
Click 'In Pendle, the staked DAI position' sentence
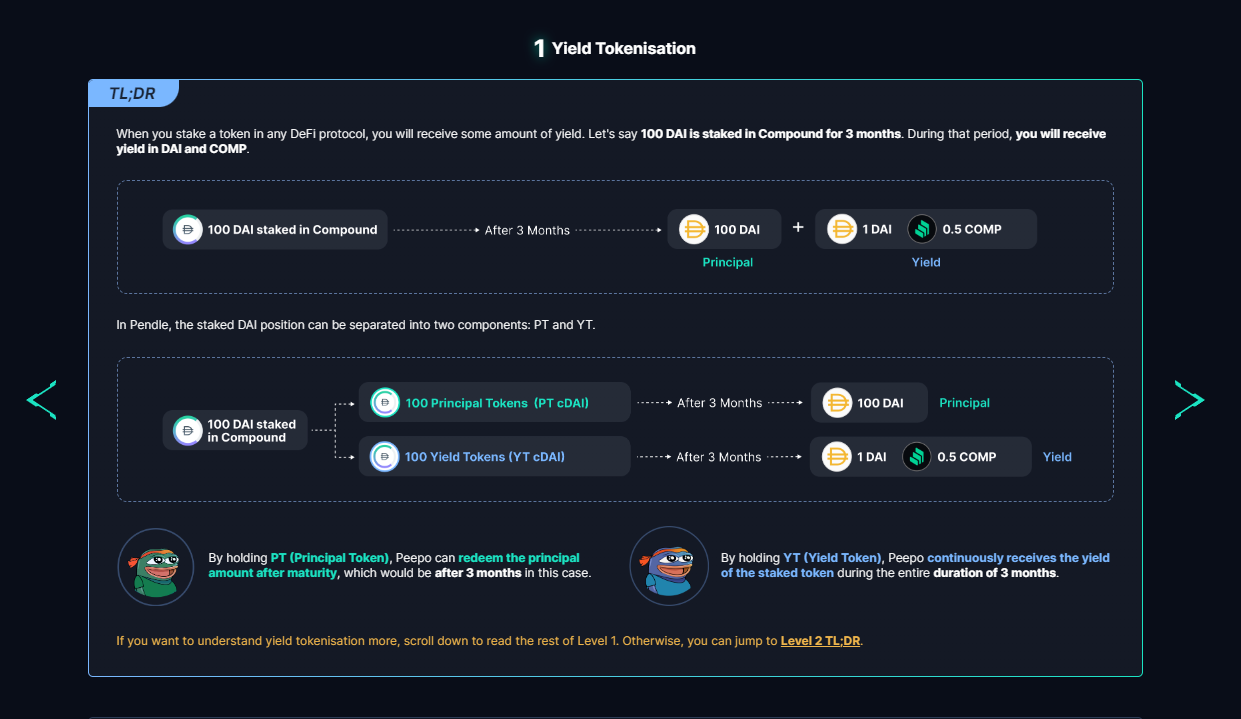pos(356,325)
